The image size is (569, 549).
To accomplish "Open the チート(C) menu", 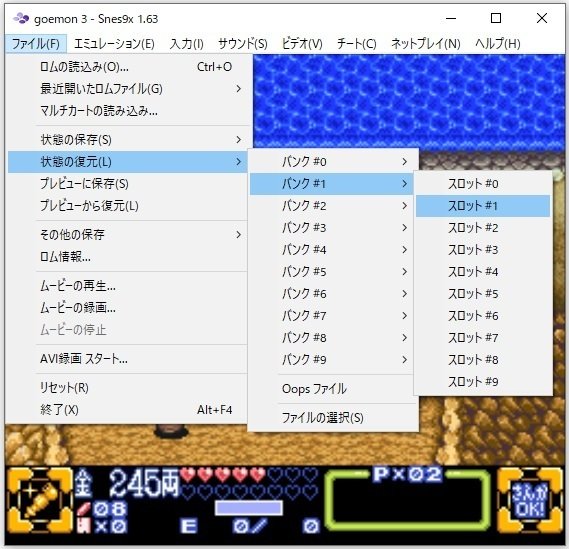I will pyautogui.click(x=356, y=44).
